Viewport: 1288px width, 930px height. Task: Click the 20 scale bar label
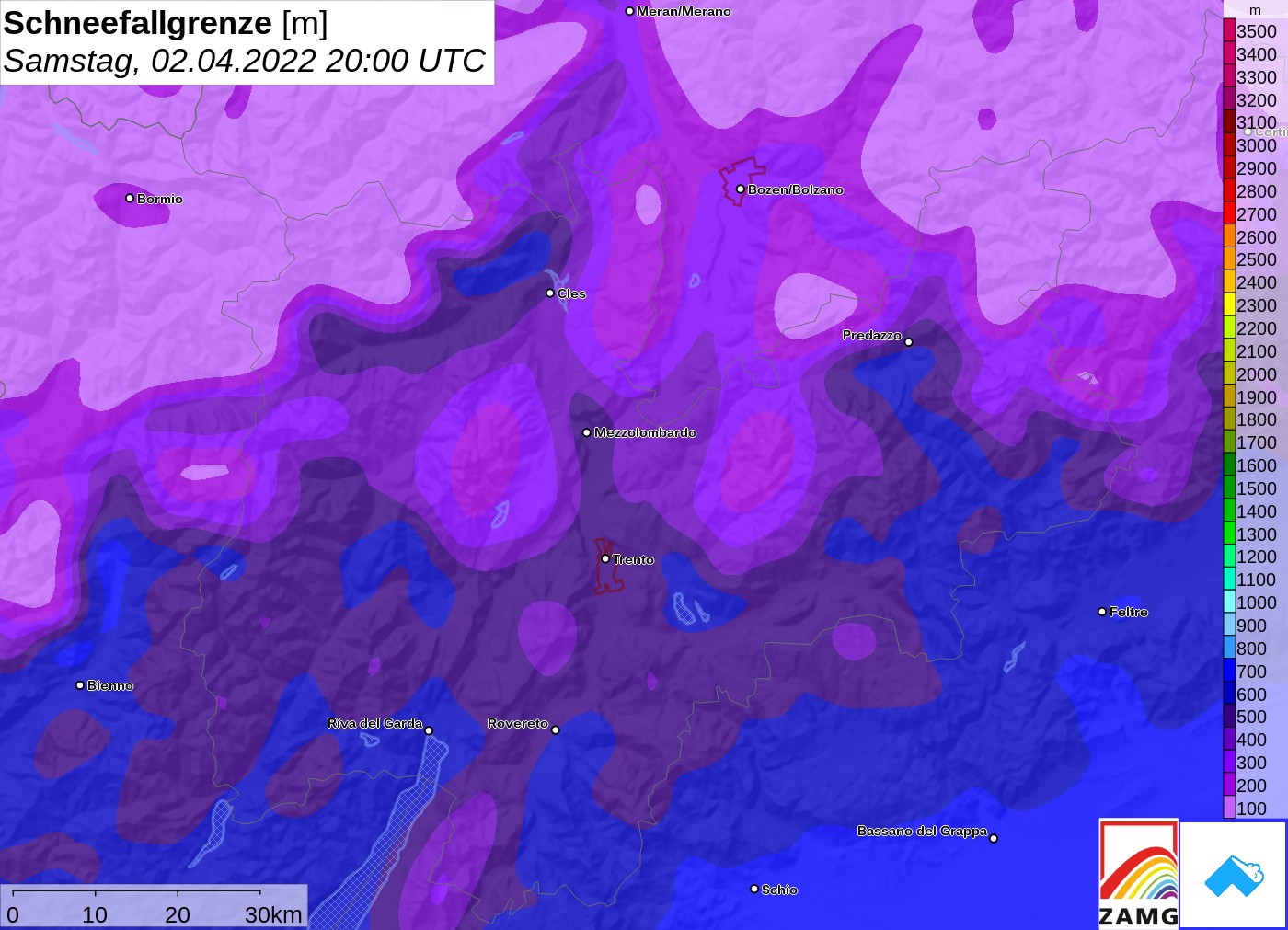point(178,914)
